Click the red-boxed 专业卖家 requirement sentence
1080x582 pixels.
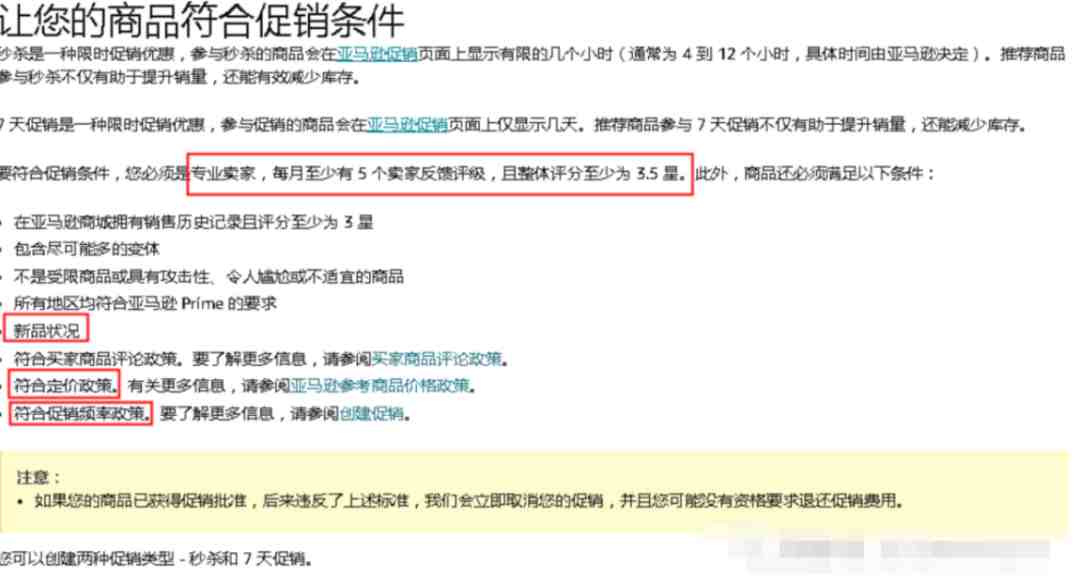tap(439, 174)
